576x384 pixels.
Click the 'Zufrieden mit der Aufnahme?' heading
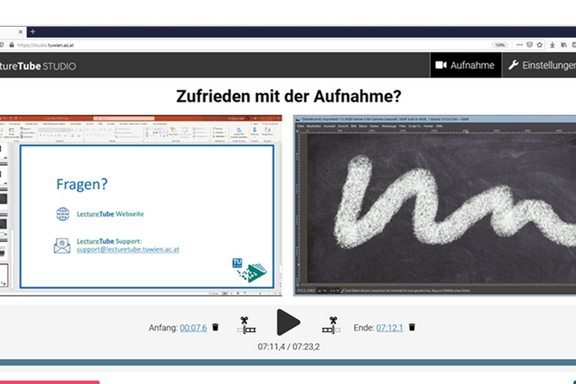pos(289,96)
